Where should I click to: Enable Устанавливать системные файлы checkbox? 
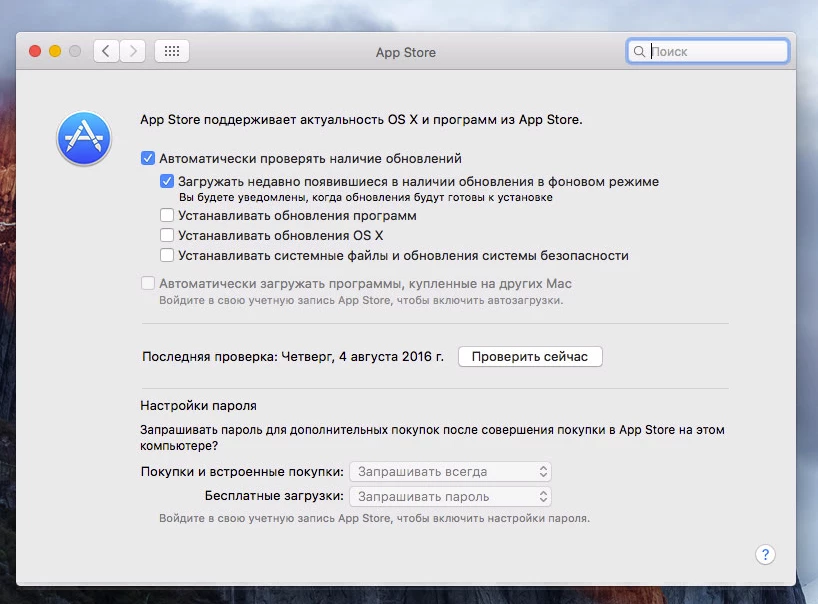pyautogui.click(x=166, y=256)
